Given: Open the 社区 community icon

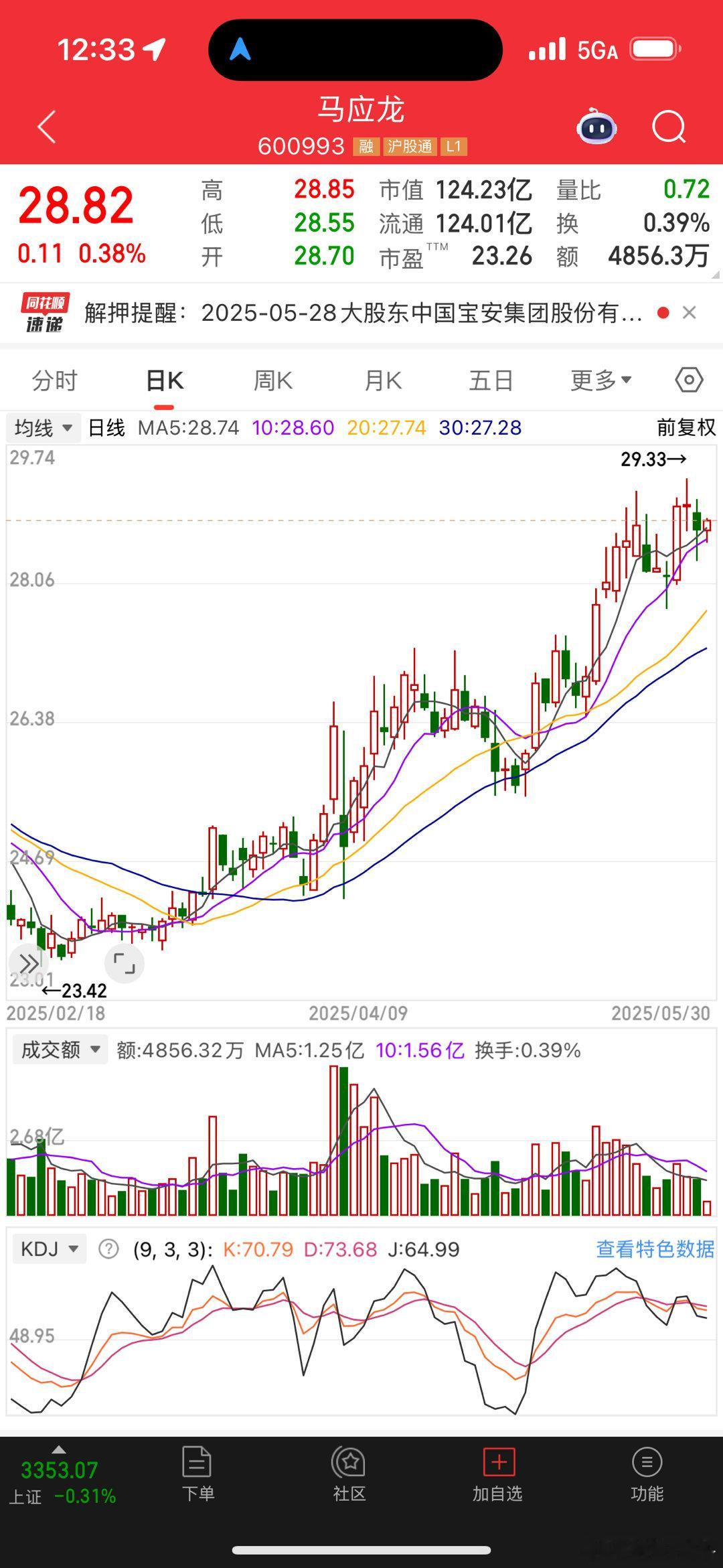Looking at the screenshot, I should [349, 1462].
